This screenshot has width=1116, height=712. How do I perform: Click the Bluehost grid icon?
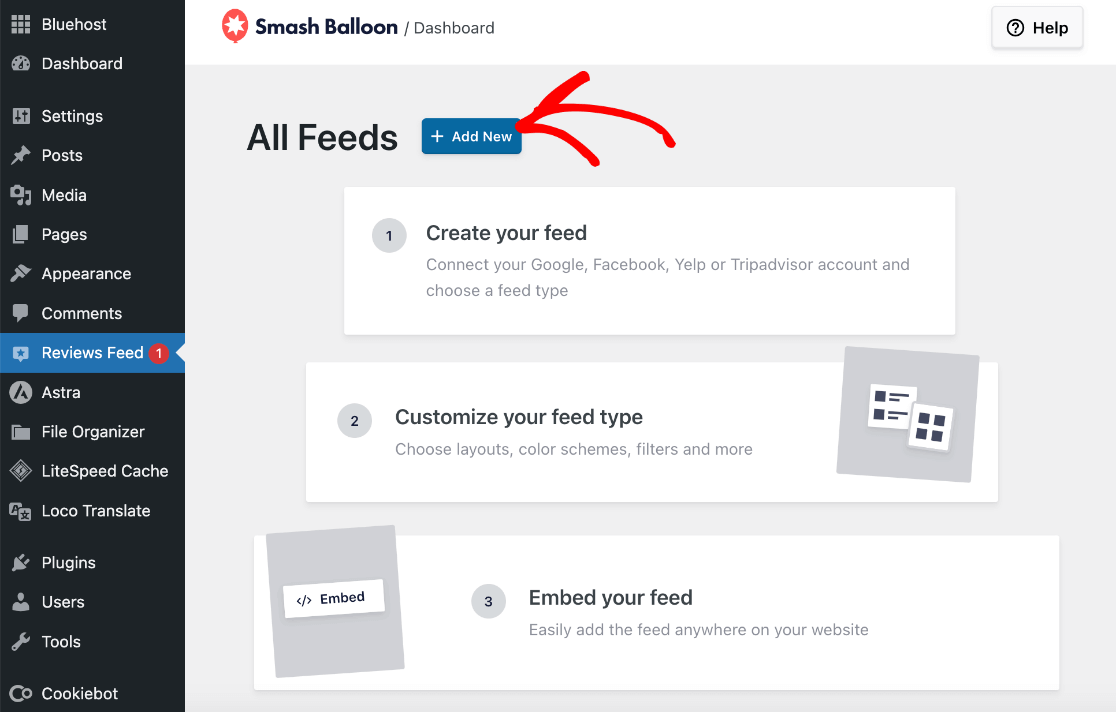coord(20,24)
